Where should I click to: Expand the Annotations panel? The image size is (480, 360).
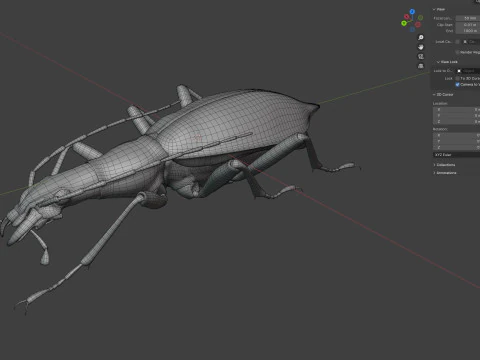coord(445,173)
